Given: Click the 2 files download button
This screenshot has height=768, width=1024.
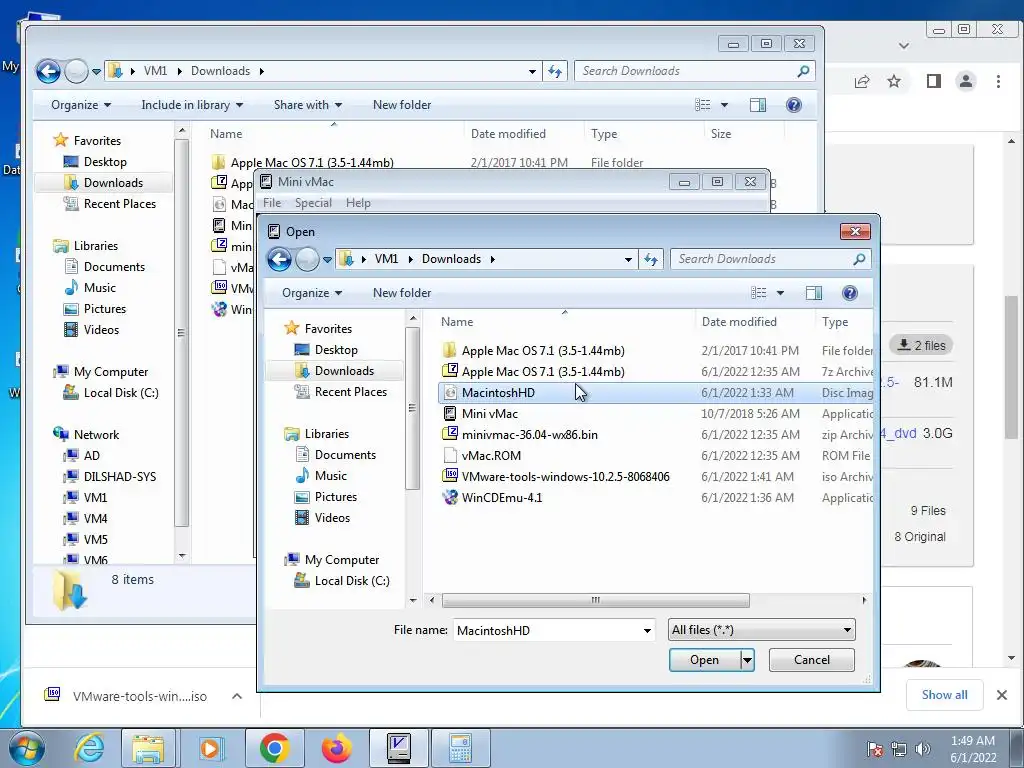Looking at the screenshot, I should 921,345.
